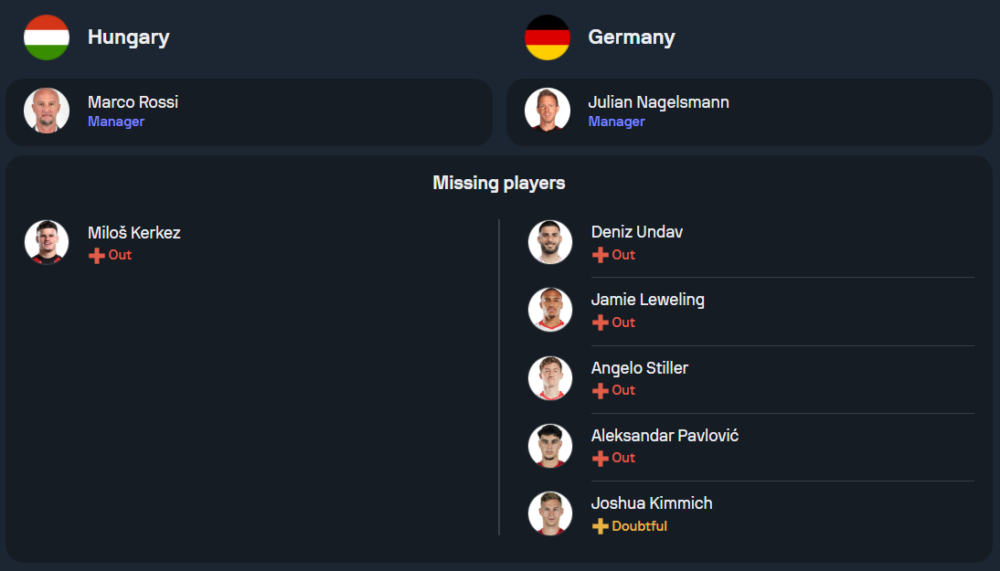The width and height of the screenshot is (1000, 571).
Task: Click the red injury icon under Aleksandar Pavlović
Action: (x=600, y=458)
